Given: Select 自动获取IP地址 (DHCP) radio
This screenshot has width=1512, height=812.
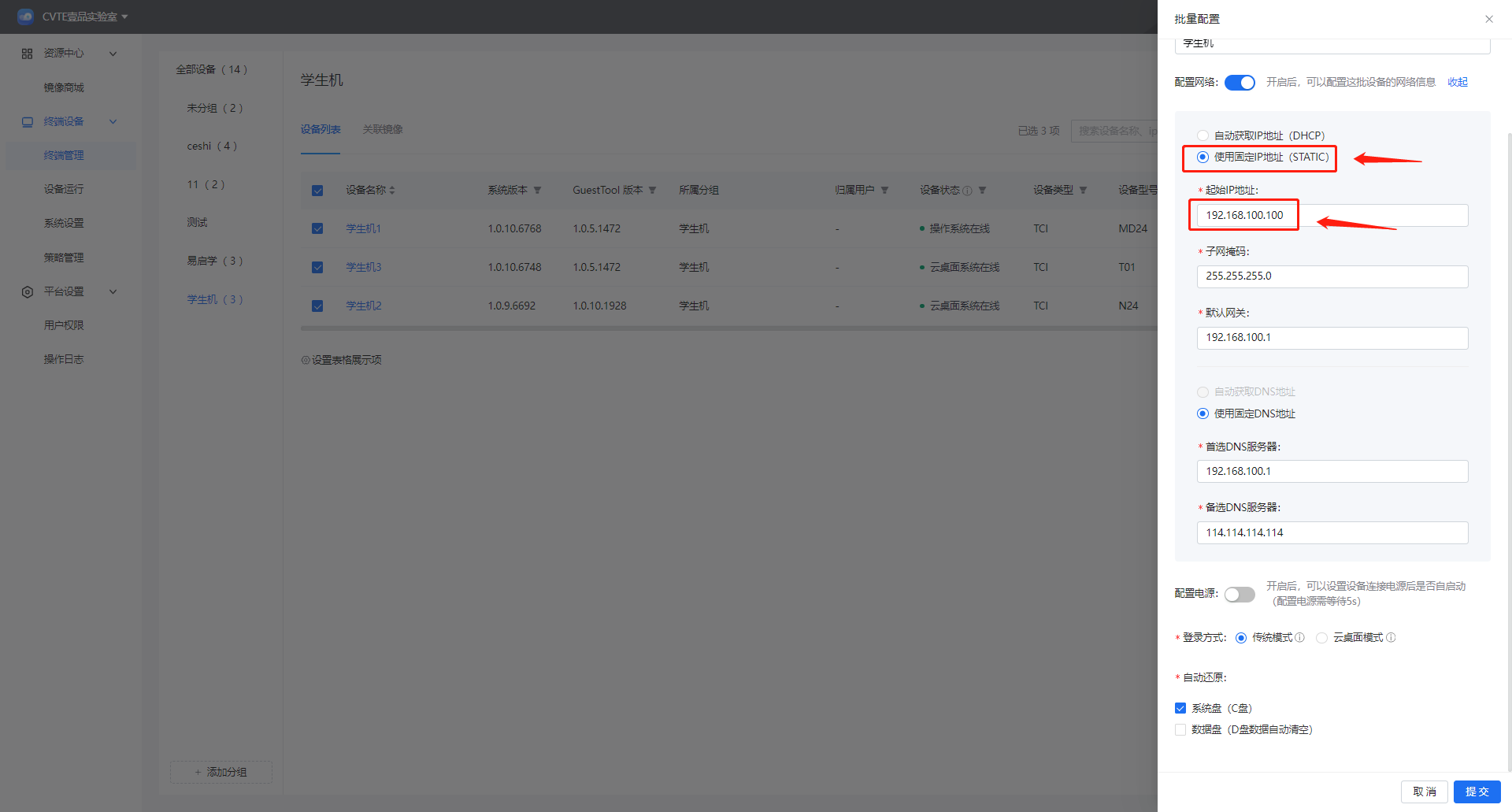Looking at the screenshot, I should pos(1203,135).
